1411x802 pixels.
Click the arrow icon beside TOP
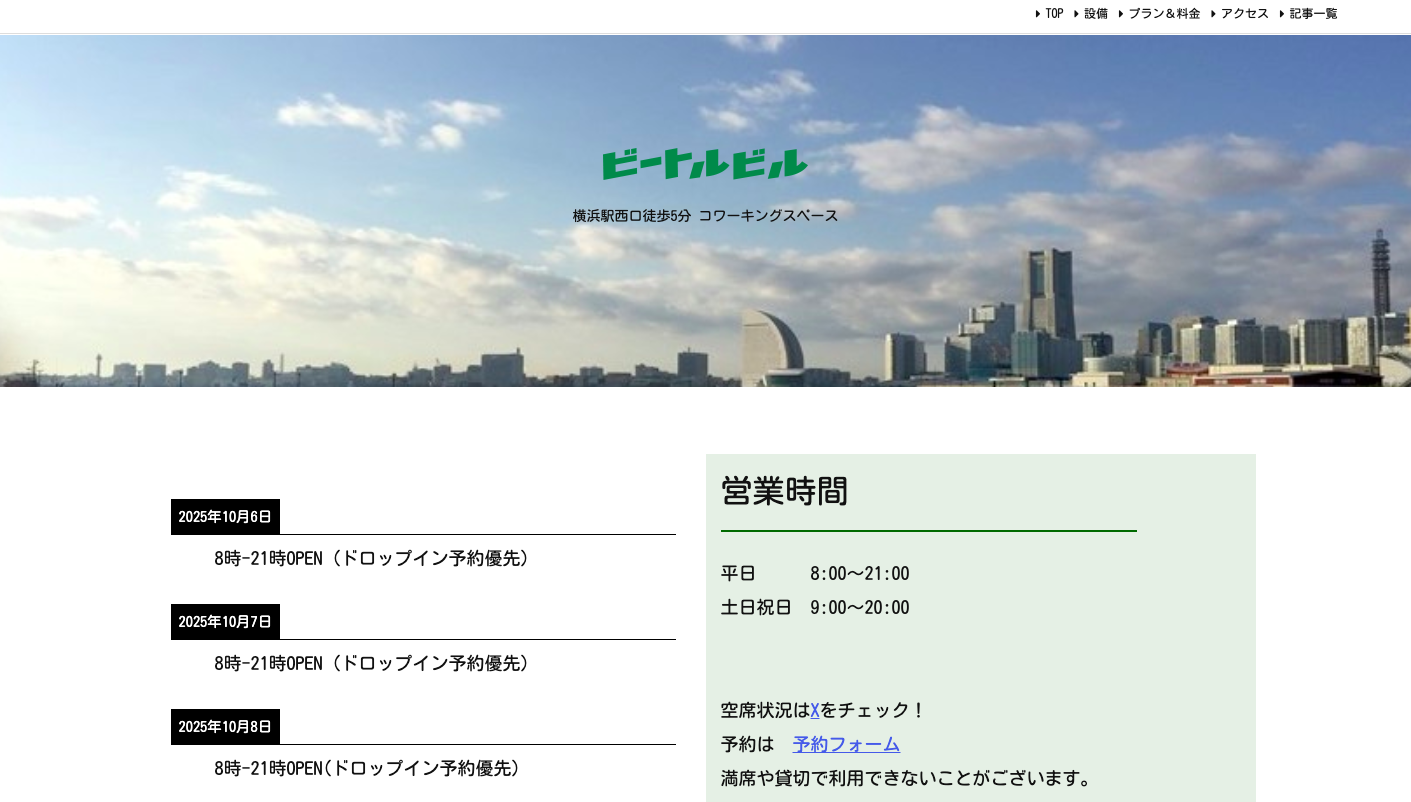click(1038, 14)
